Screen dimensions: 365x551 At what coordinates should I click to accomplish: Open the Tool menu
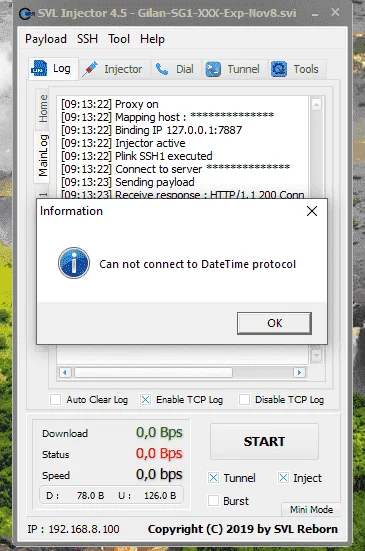pos(119,39)
